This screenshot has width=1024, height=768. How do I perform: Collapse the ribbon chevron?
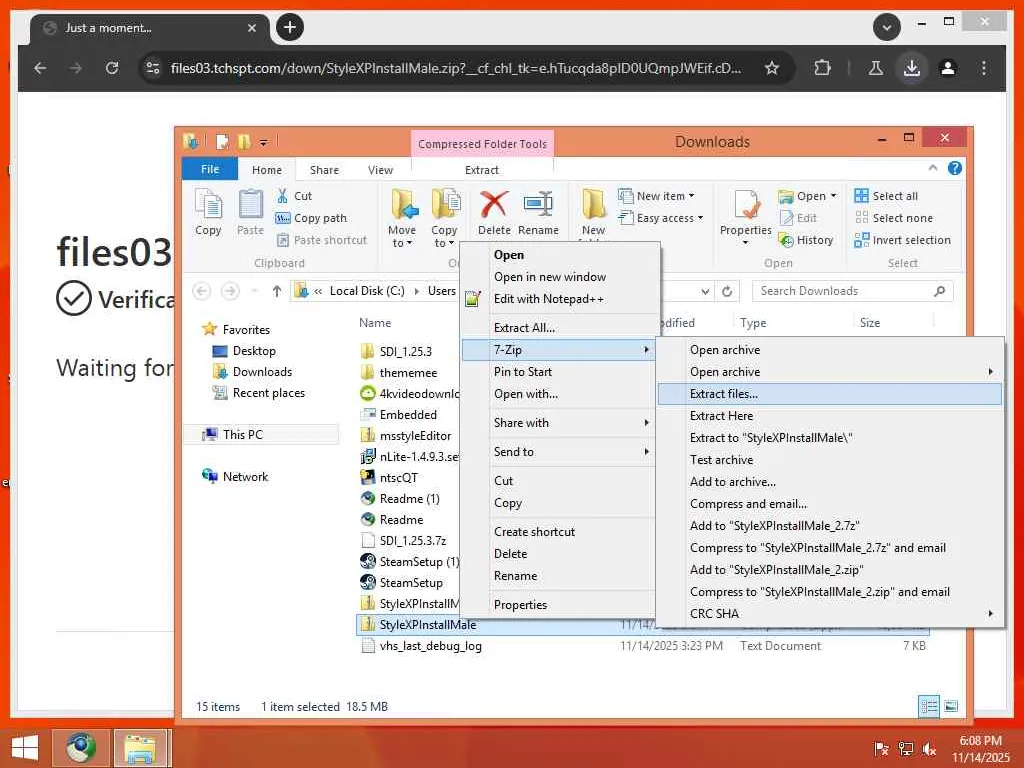[x=933, y=168]
